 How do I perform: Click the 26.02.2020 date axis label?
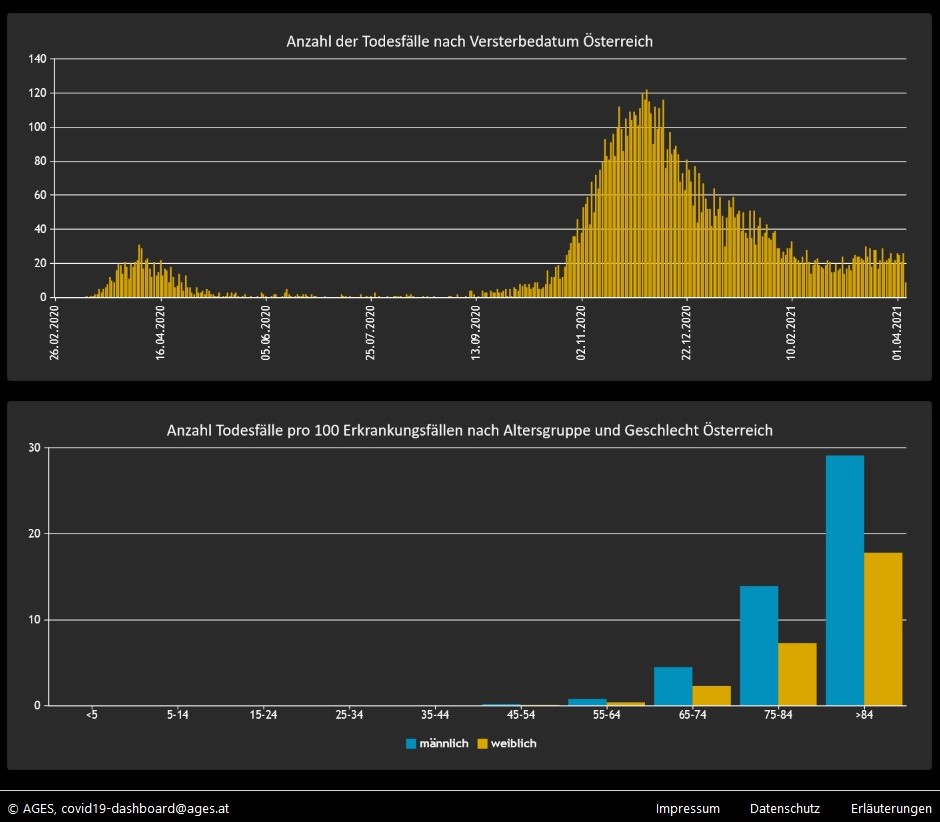55,333
